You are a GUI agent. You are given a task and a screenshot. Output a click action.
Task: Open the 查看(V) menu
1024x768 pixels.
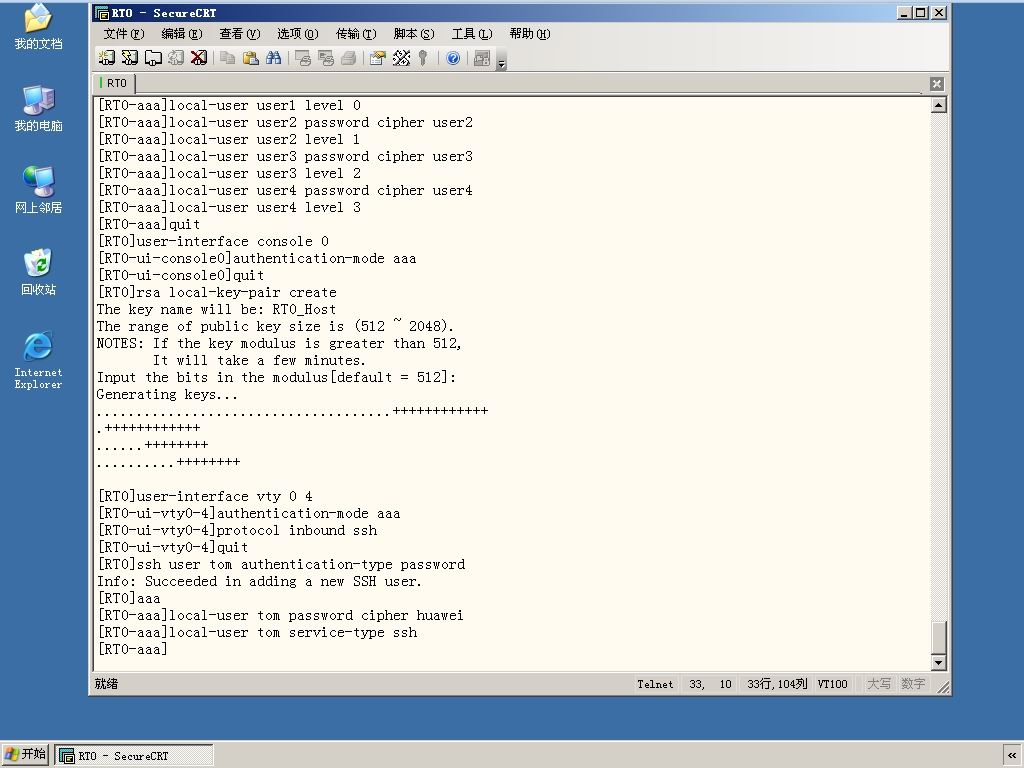pyautogui.click(x=240, y=34)
